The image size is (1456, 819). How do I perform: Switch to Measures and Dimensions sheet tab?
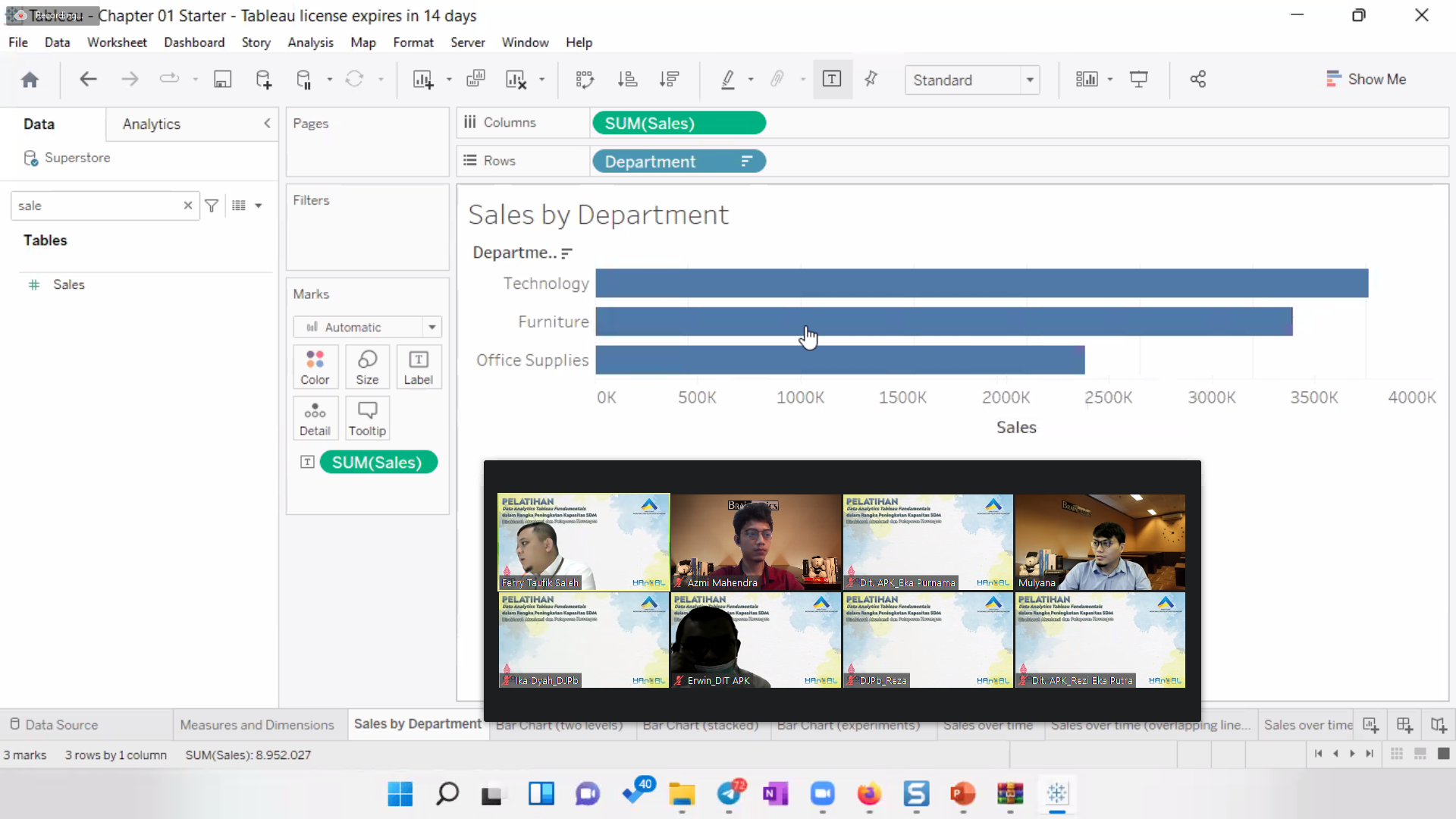tap(257, 724)
